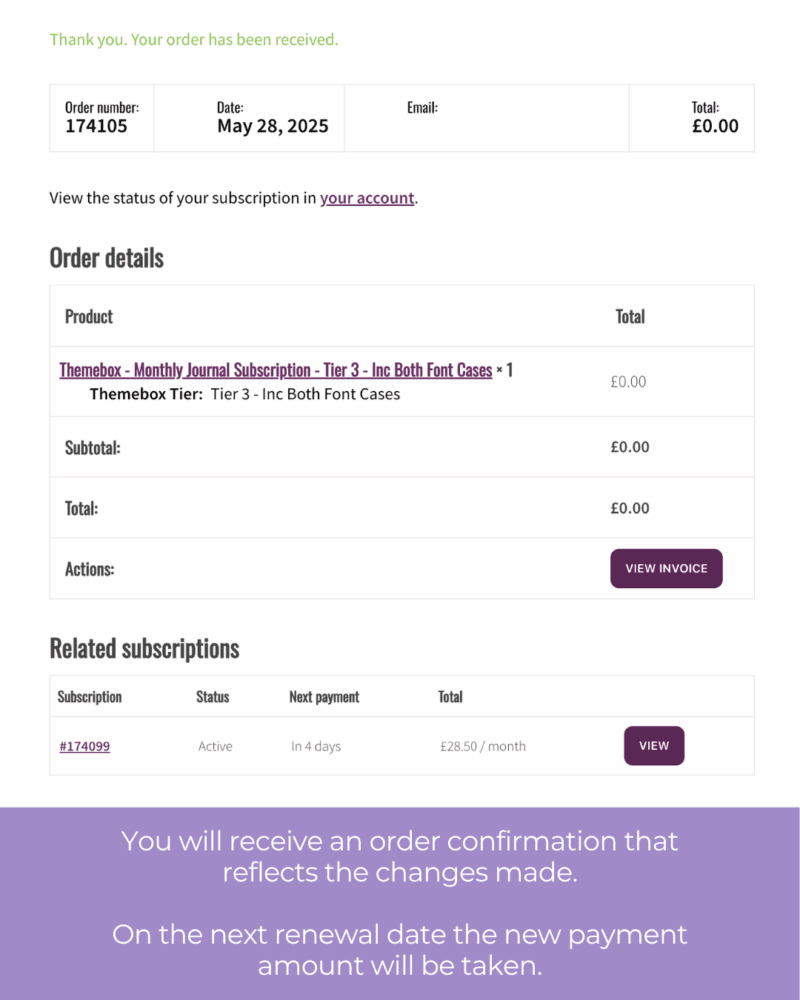The height and width of the screenshot is (1000, 800).
Task: Click the Active status text
Action: pos(215,746)
